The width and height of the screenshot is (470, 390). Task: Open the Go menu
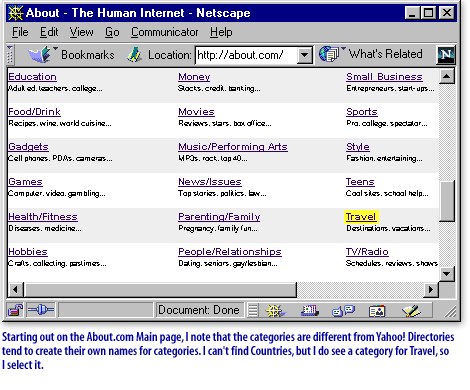tap(112, 32)
